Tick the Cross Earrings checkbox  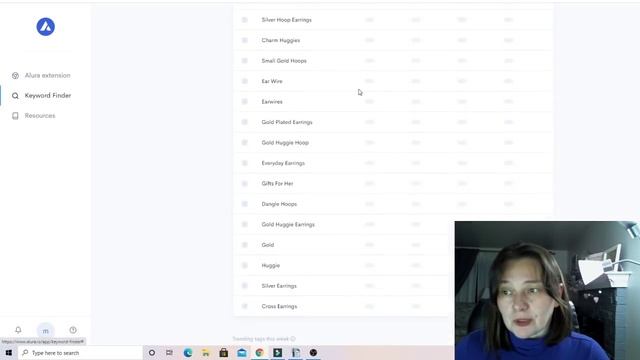pos(245,306)
